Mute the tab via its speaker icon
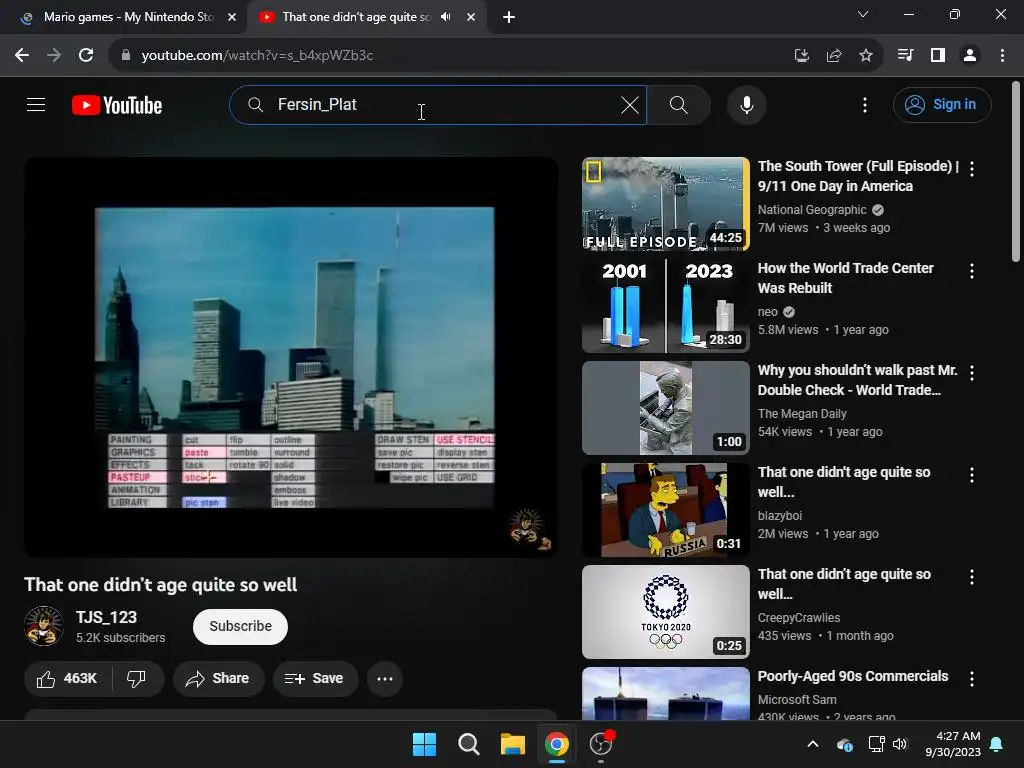This screenshot has width=1024, height=768. coord(445,17)
